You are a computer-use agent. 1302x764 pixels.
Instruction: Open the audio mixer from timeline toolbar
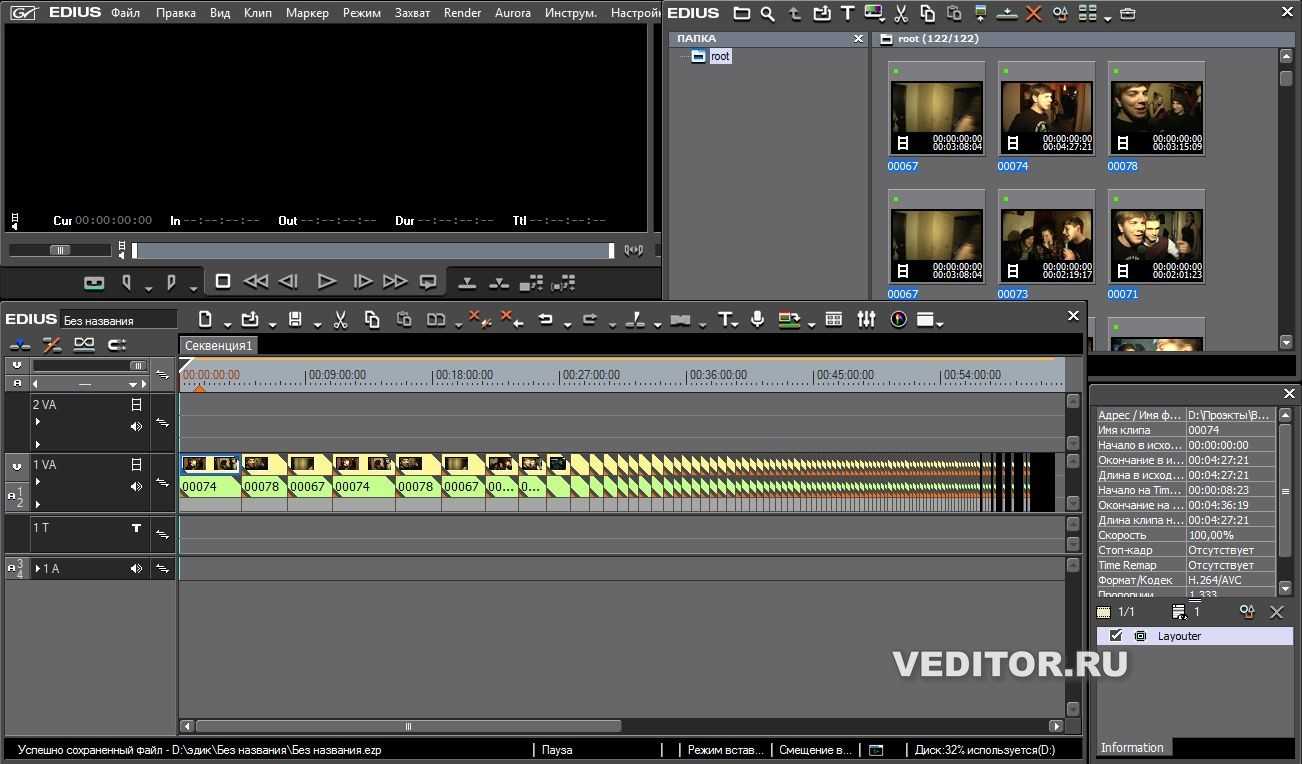coord(866,319)
